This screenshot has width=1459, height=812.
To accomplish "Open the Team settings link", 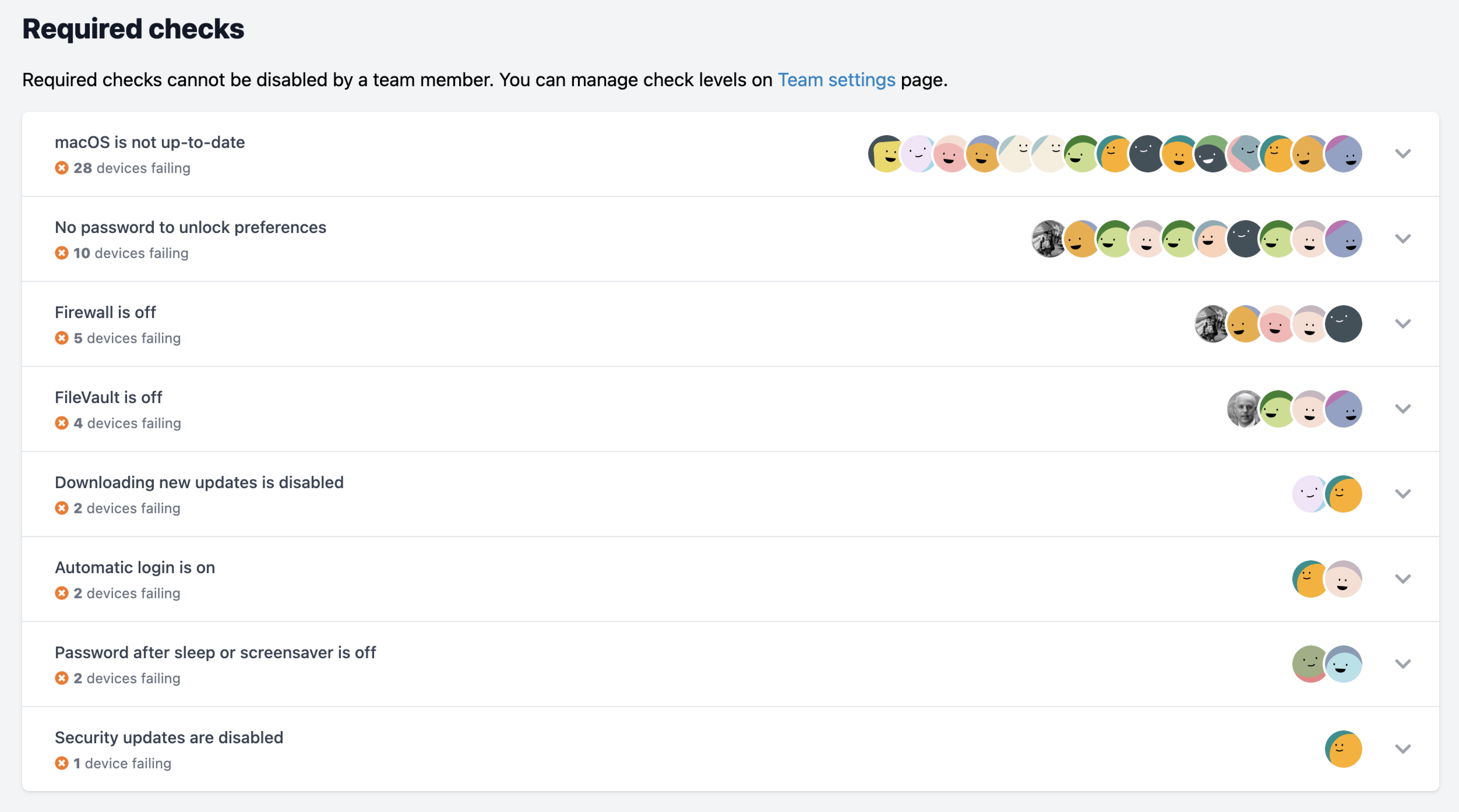I will 836,80.
